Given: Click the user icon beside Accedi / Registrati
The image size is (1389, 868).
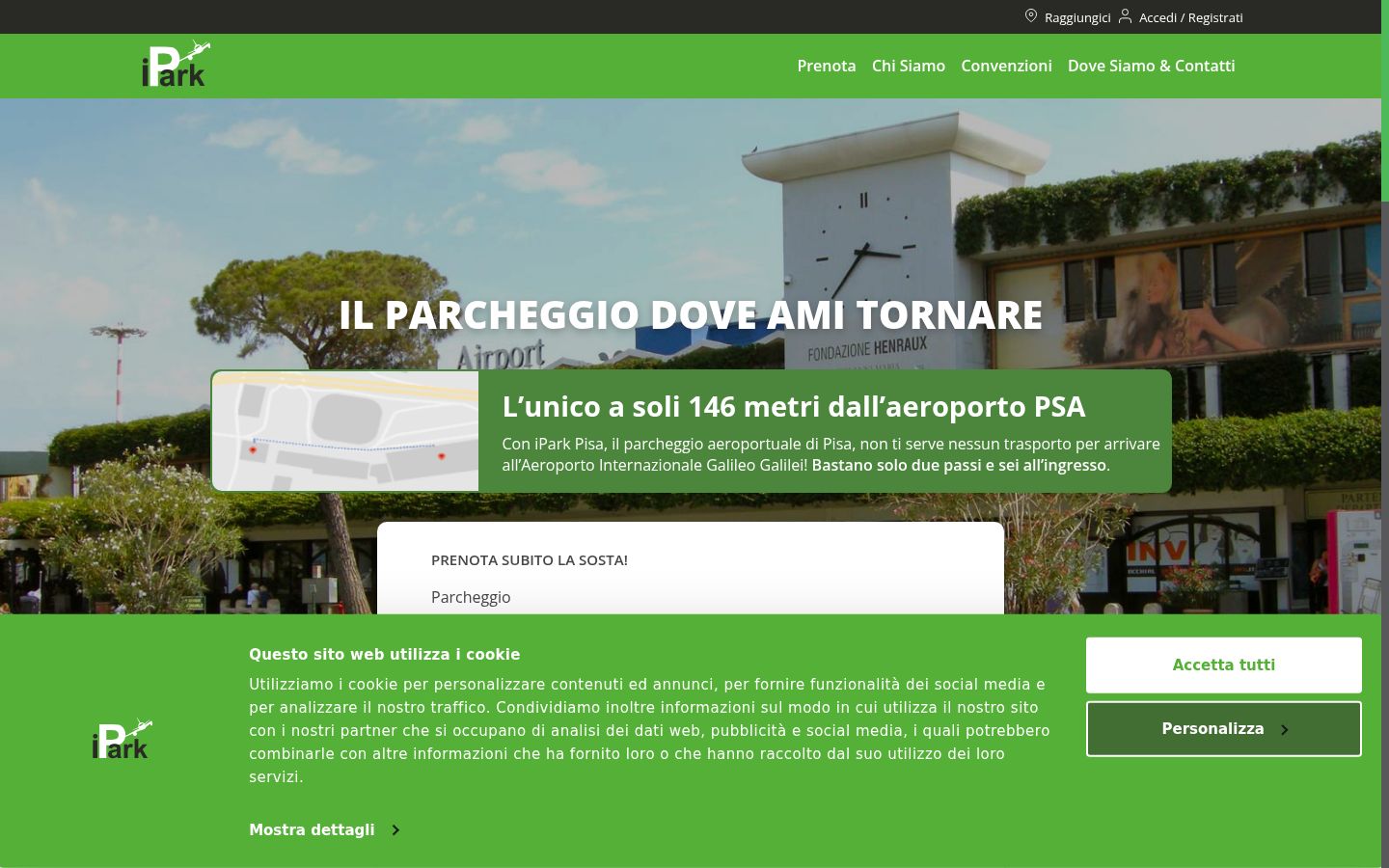Looking at the screenshot, I should coord(1125,16).
